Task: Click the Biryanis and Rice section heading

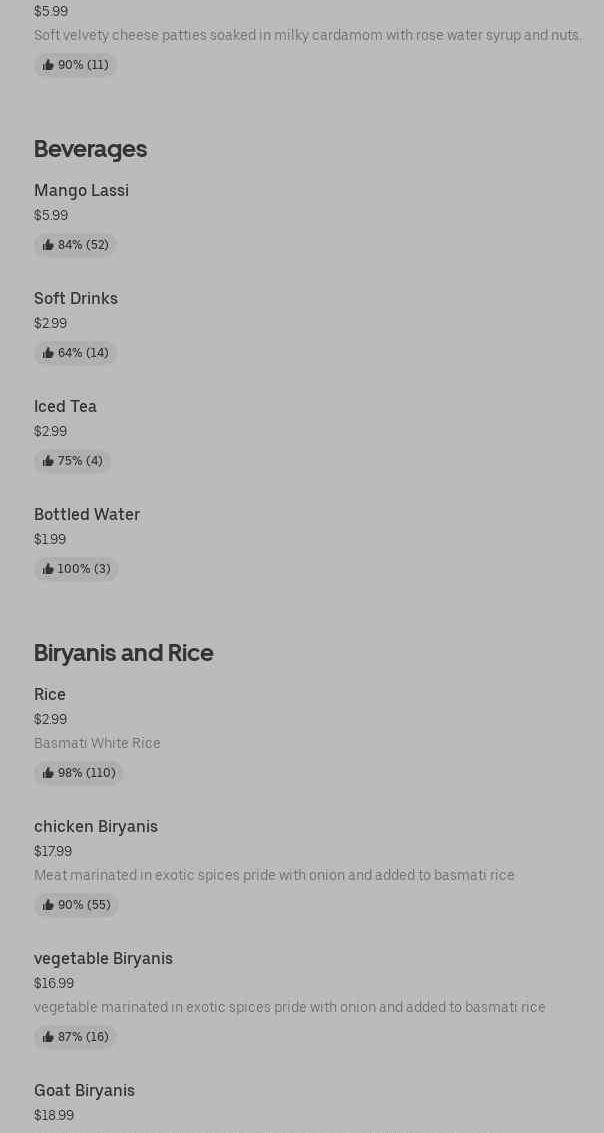Action: (123, 653)
